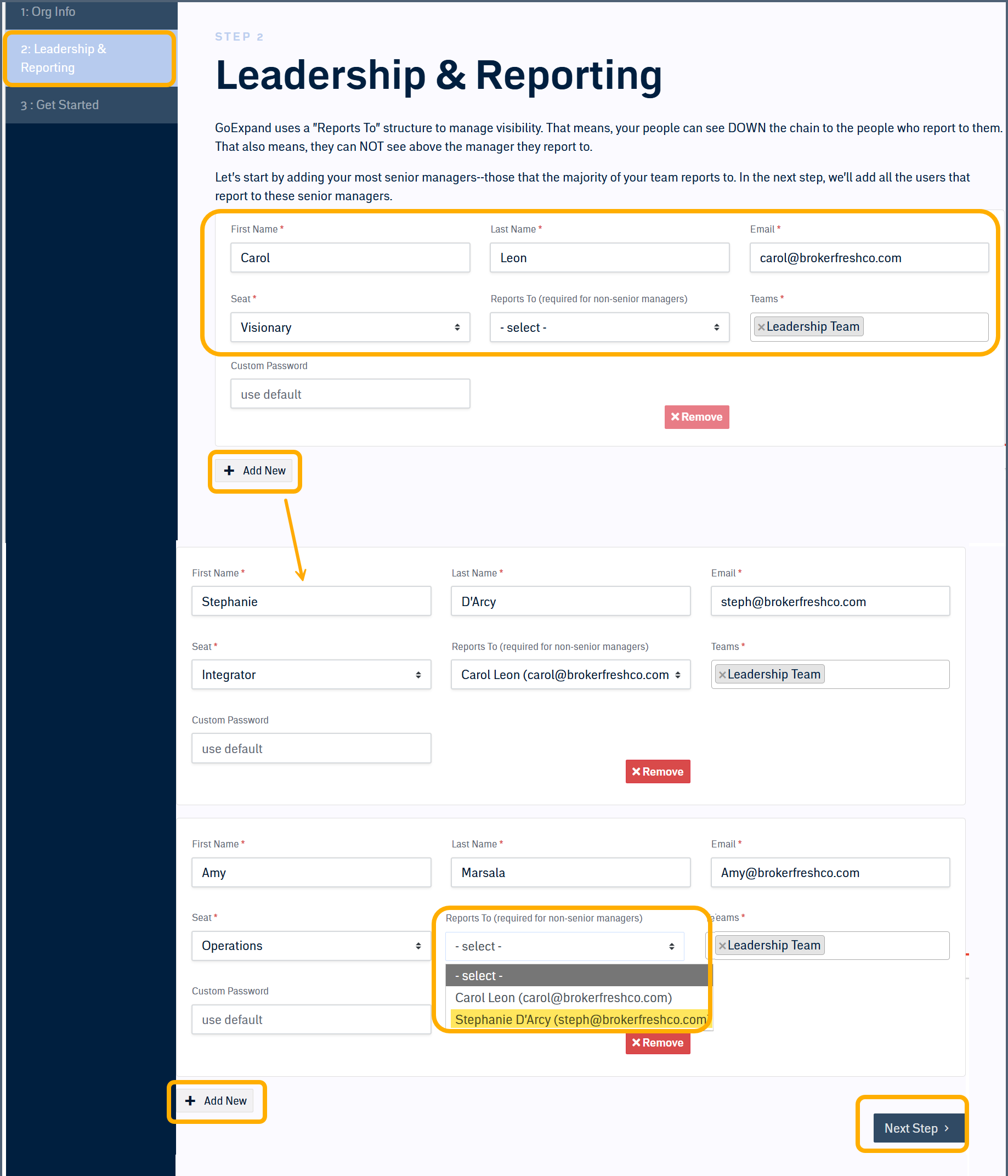Open Carol's Visionary Seat dropdown
The width and height of the screenshot is (1008, 1176).
(x=350, y=327)
